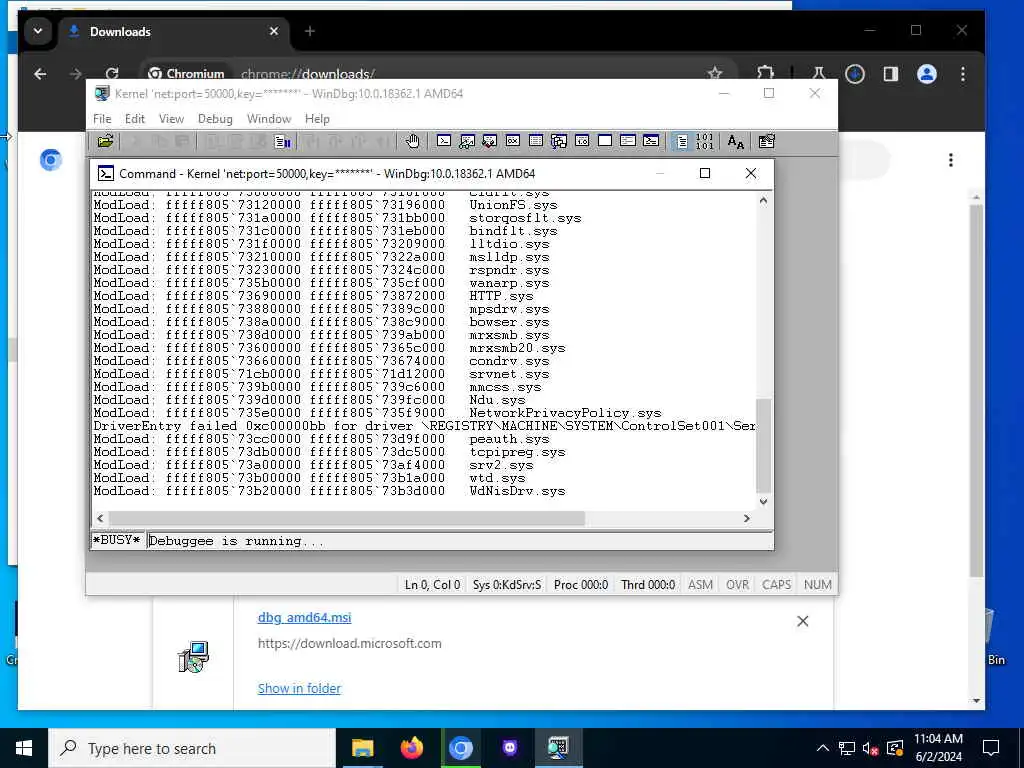1024x768 pixels.
Task: Click the Insert Breakpoint hand icon
Action: click(x=412, y=141)
